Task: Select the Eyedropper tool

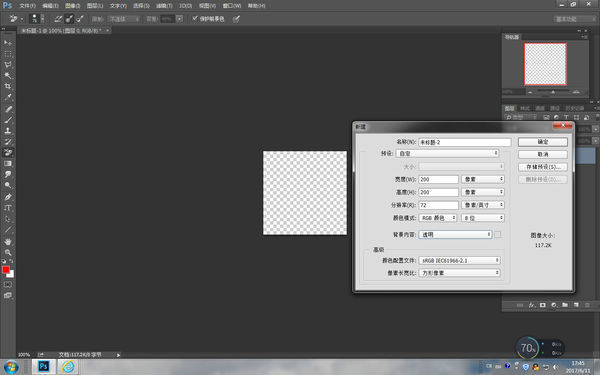Action: [8, 97]
